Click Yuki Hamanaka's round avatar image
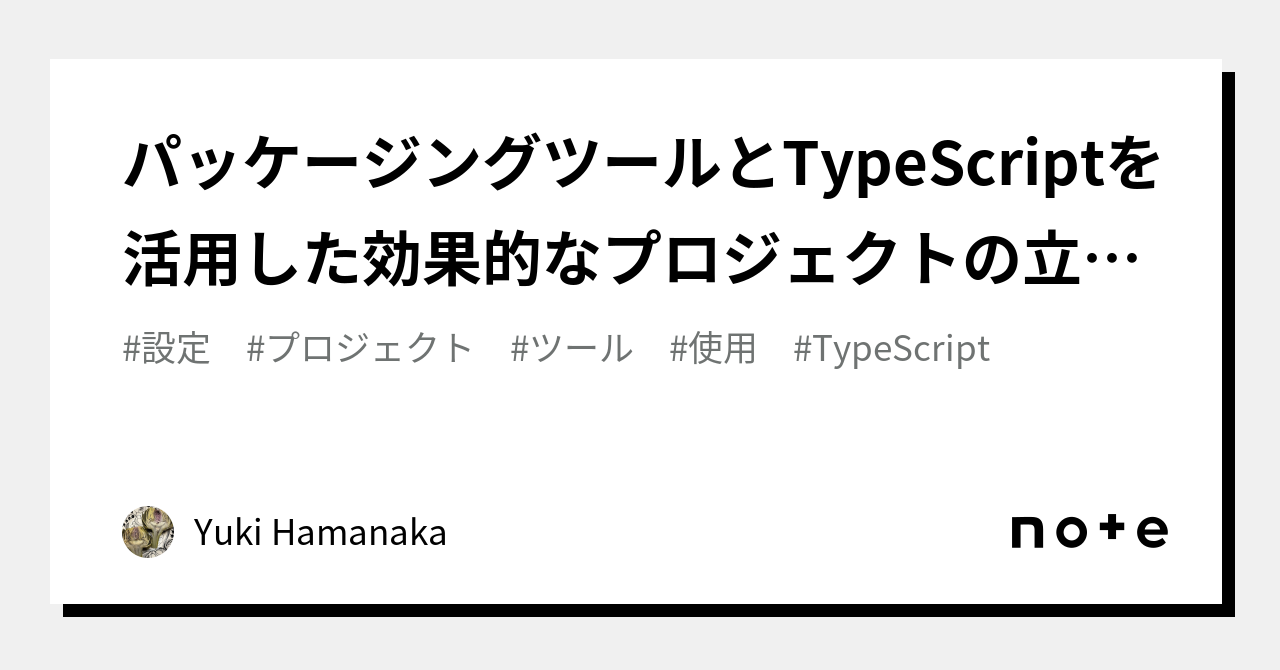The height and width of the screenshot is (670, 1280). coord(148,532)
